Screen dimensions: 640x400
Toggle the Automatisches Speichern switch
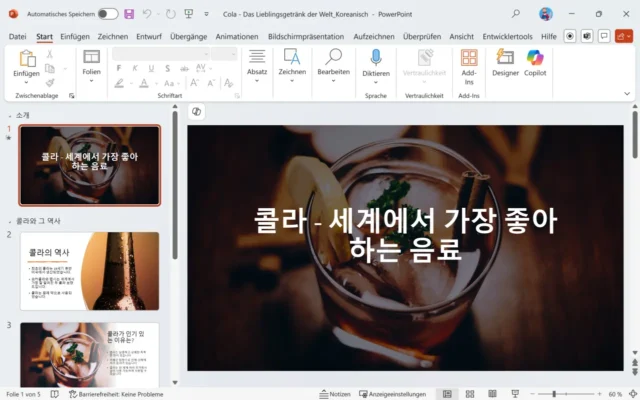pyautogui.click(x=107, y=14)
